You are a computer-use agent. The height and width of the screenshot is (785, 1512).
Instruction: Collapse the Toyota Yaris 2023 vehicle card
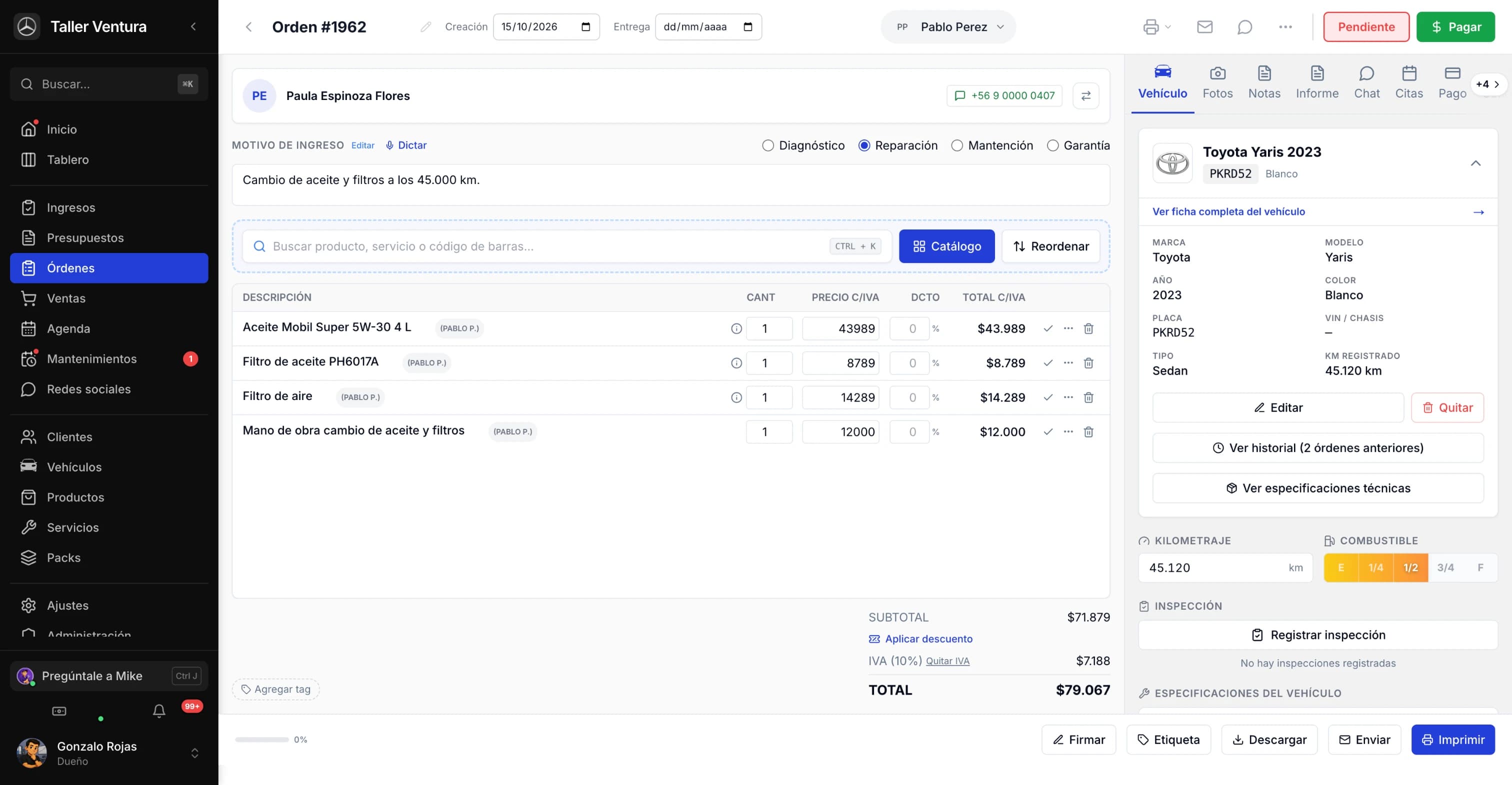pyautogui.click(x=1475, y=163)
